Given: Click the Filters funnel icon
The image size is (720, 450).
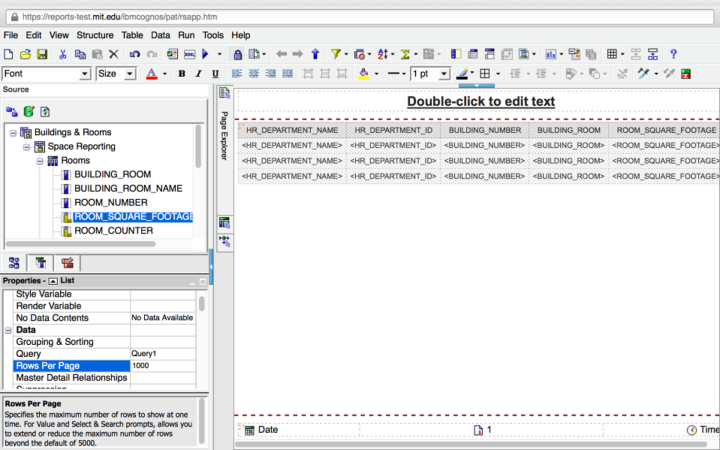Looking at the screenshot, I should [x=336, y=54].
